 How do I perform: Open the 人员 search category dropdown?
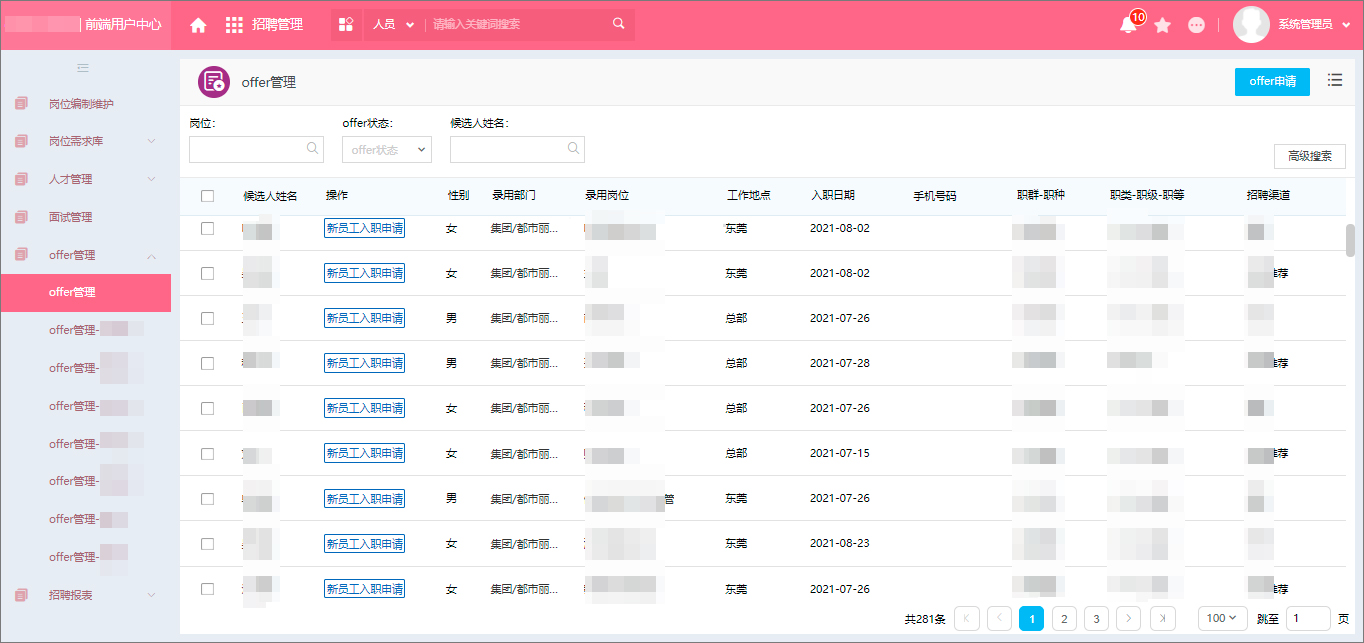(x=393, y=25)
